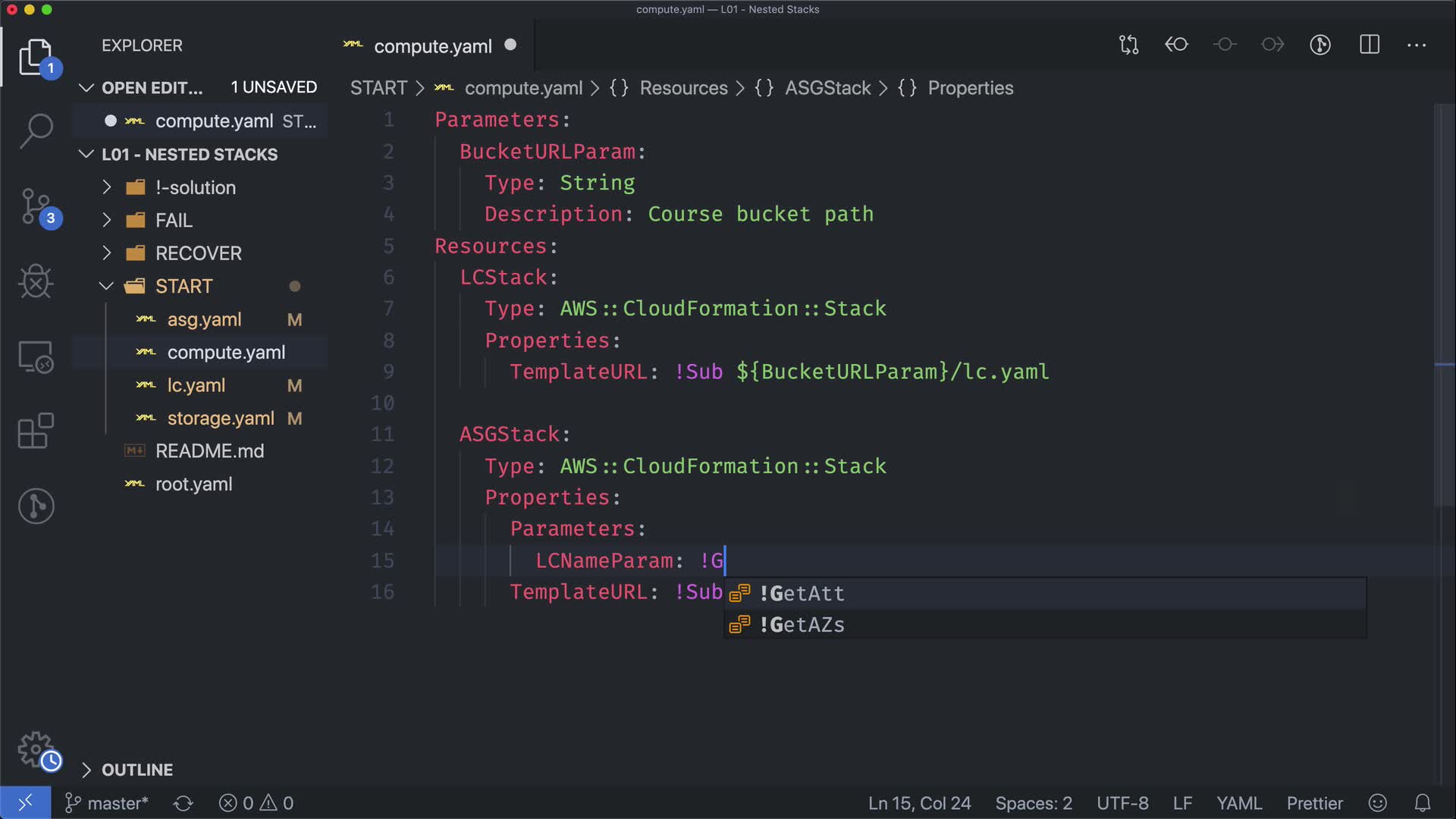Image resolution: width=1456 pixels, height=819 pixels.
Task: Open the Run and Debug view
Action: (x=36, y=281)
